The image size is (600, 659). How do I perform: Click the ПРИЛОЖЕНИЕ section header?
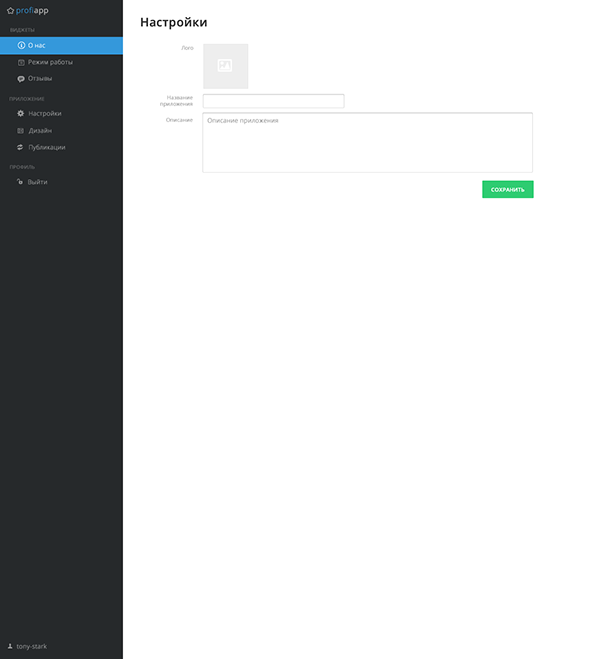[26, 99]
